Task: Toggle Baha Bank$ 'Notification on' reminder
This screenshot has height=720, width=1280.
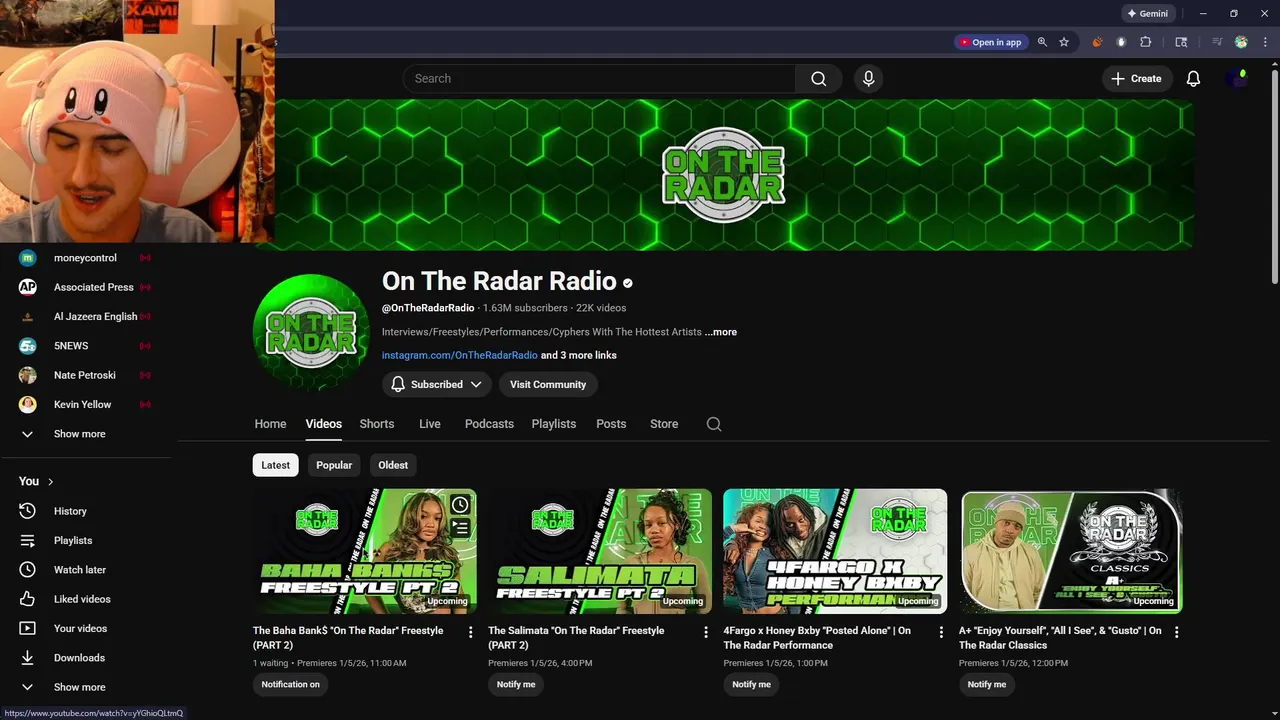Action: pyautogui.click(x=290, y=684)
